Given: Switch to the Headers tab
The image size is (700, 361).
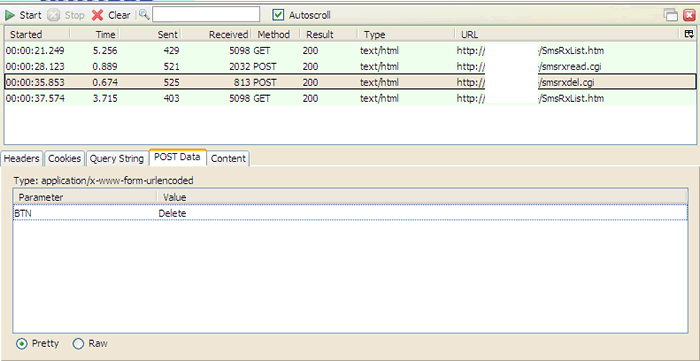Looking at the screenshot, I should coord(22,158).
